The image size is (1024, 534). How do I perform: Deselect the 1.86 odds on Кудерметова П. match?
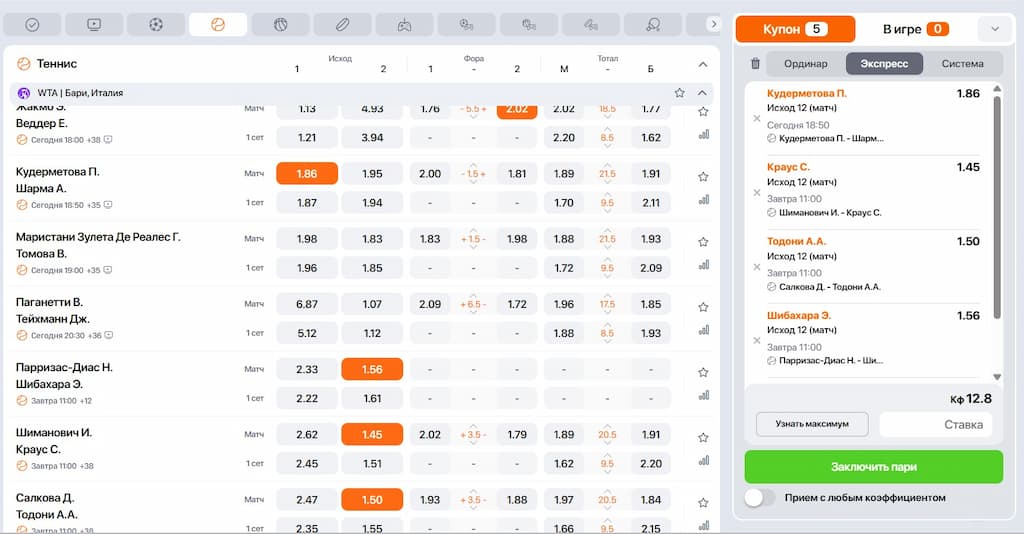click(307, 174)
